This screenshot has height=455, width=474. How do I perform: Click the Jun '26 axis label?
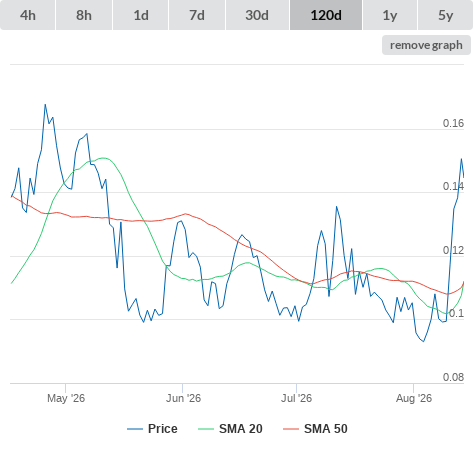click(183, 398)
